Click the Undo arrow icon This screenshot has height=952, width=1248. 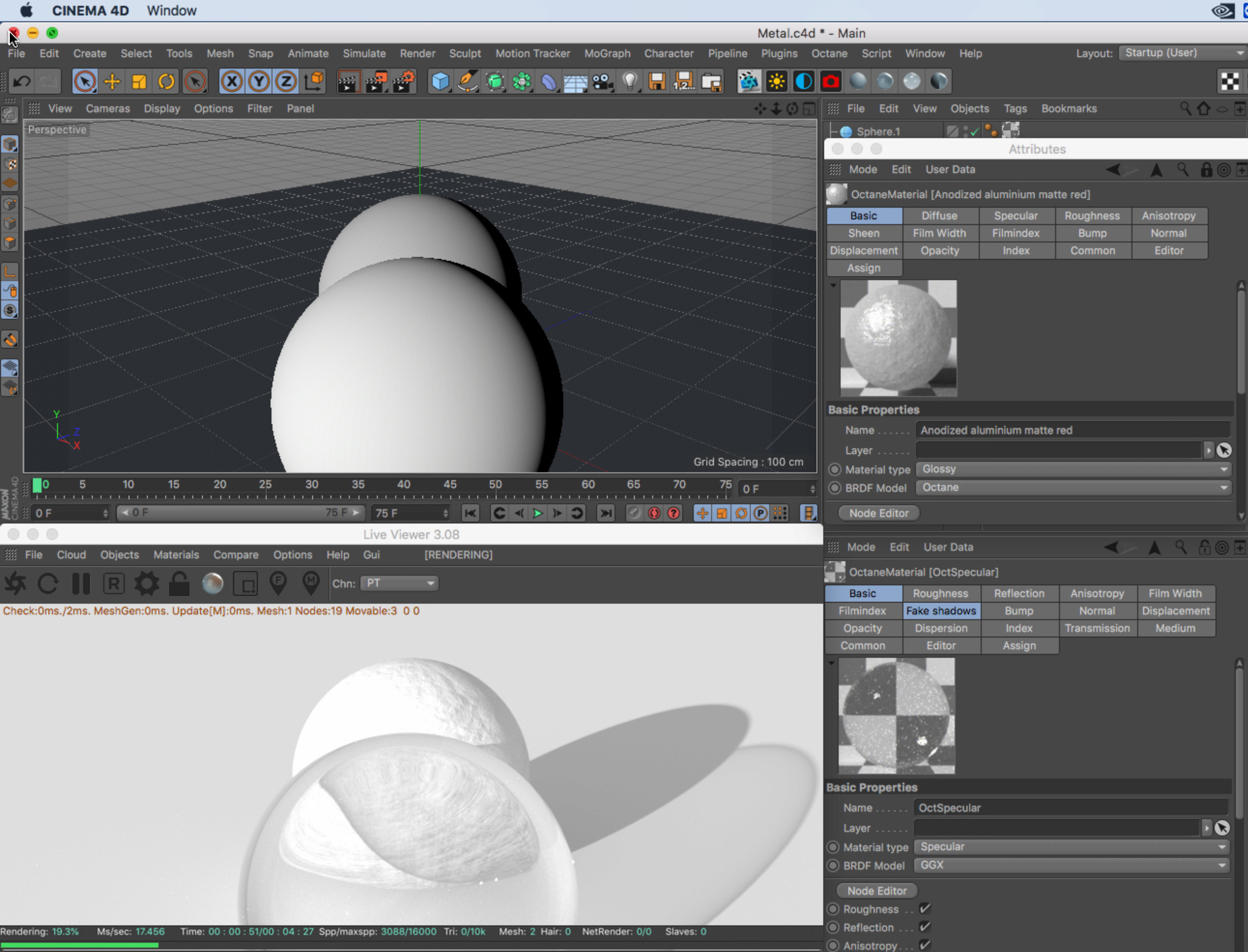[x=22, y=82]
